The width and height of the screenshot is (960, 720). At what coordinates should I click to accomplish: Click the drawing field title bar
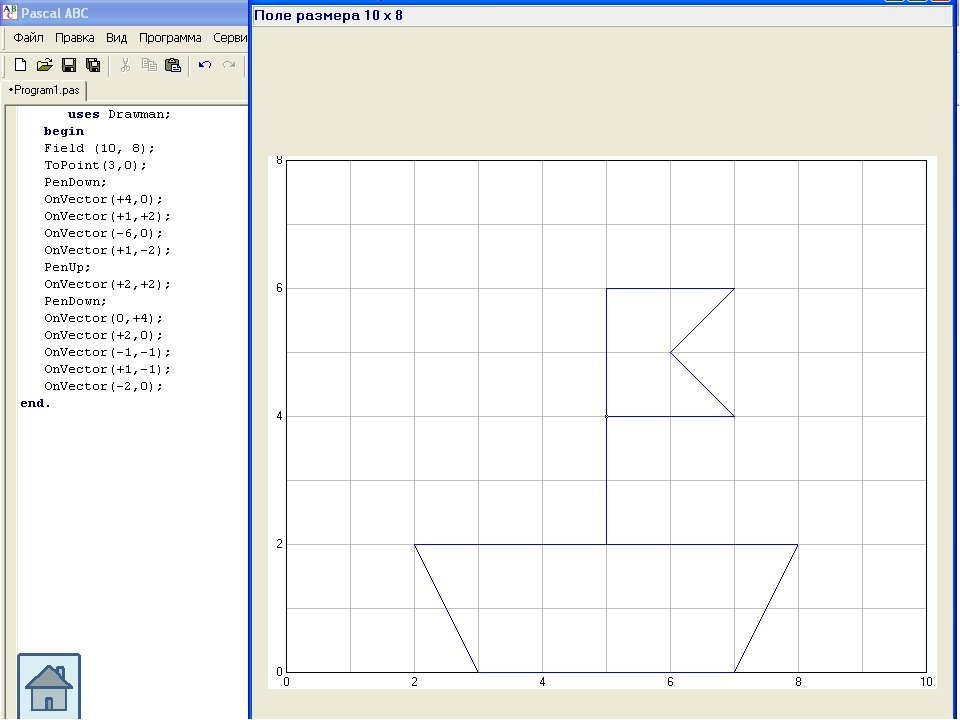(605, 16)
